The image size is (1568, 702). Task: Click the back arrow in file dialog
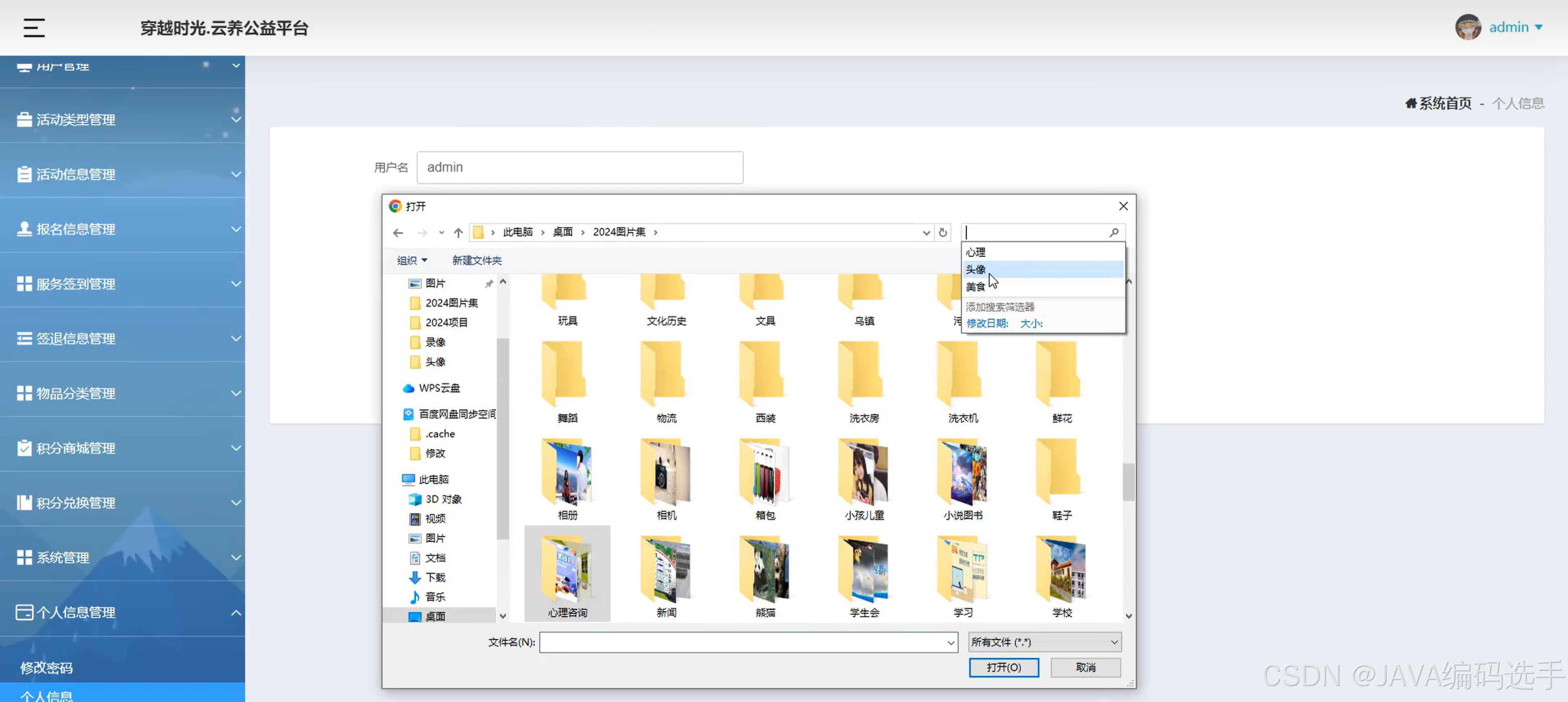[x=398, y=233]
